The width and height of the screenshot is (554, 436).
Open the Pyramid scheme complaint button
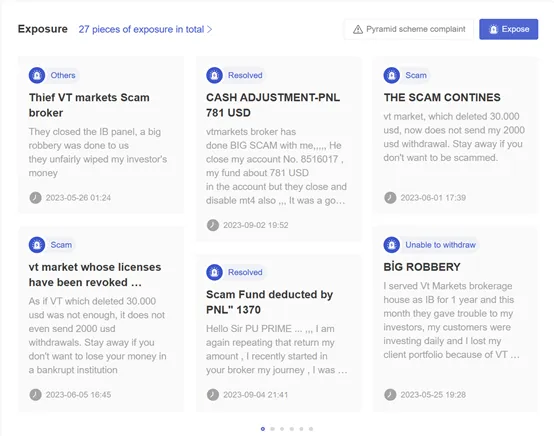pyautogui.click(x=409, y=29)
